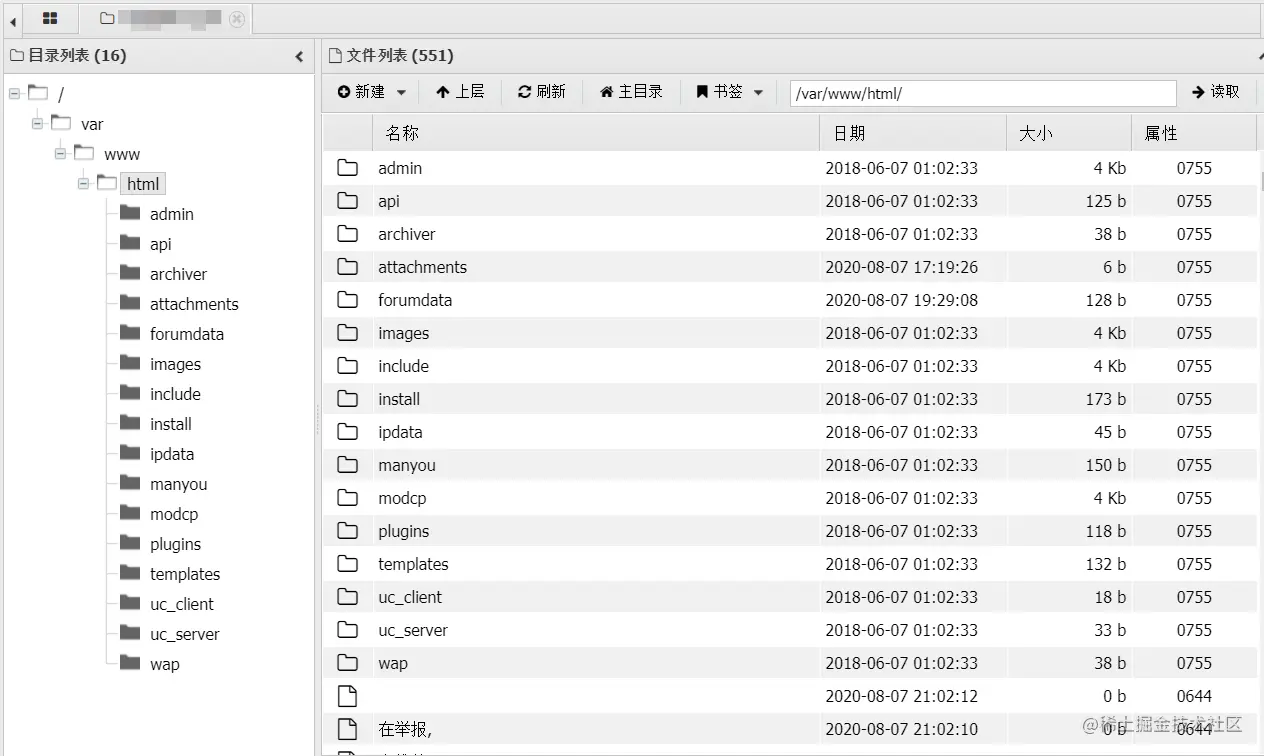Select forumdata date 2020-08-07 19:29:08
Image resolution: width=1264 pixels, height=756 pixels.
click(901, 300)
